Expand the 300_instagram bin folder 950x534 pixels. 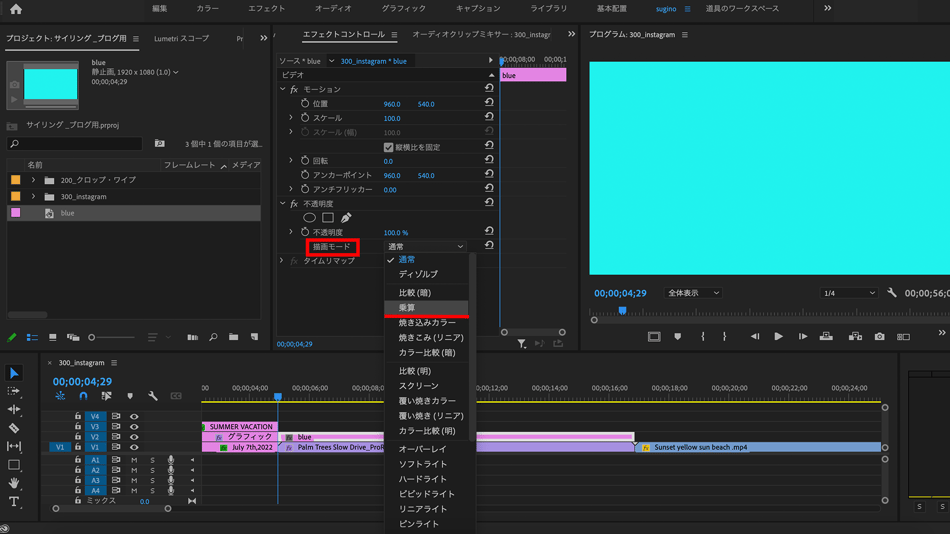coord(33,197)
